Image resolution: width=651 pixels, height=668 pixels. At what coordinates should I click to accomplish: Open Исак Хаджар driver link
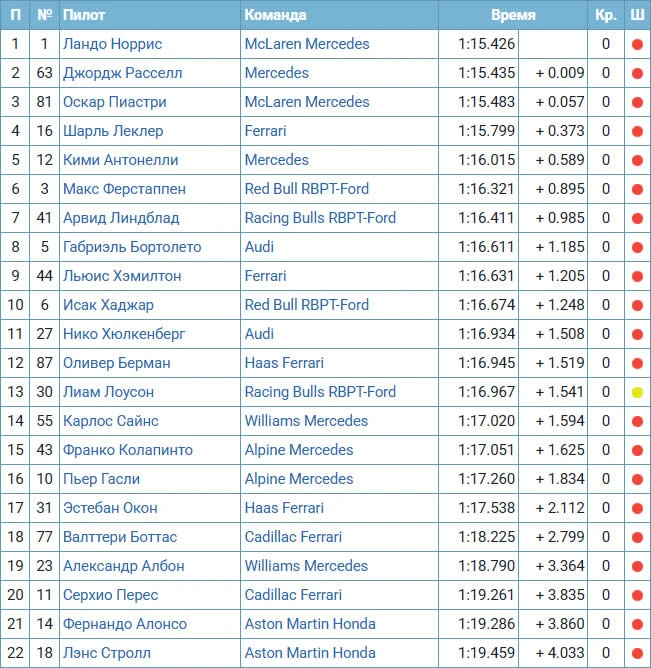tap(108, 305)
